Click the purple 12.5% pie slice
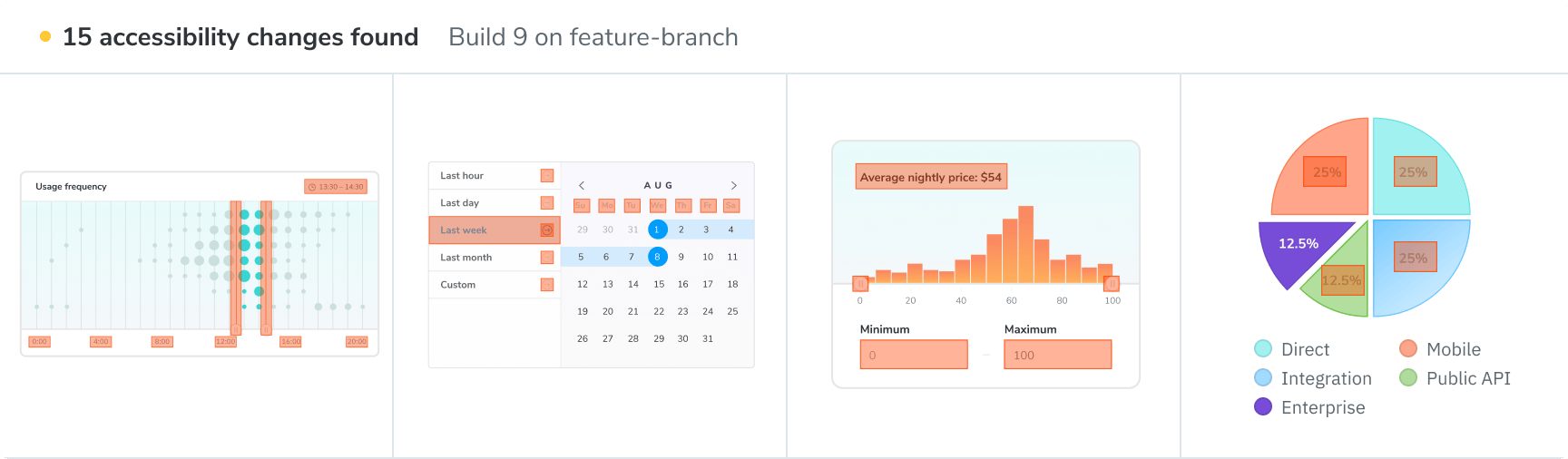This screenshot has height=459, width=1568. pos(1295,247)
